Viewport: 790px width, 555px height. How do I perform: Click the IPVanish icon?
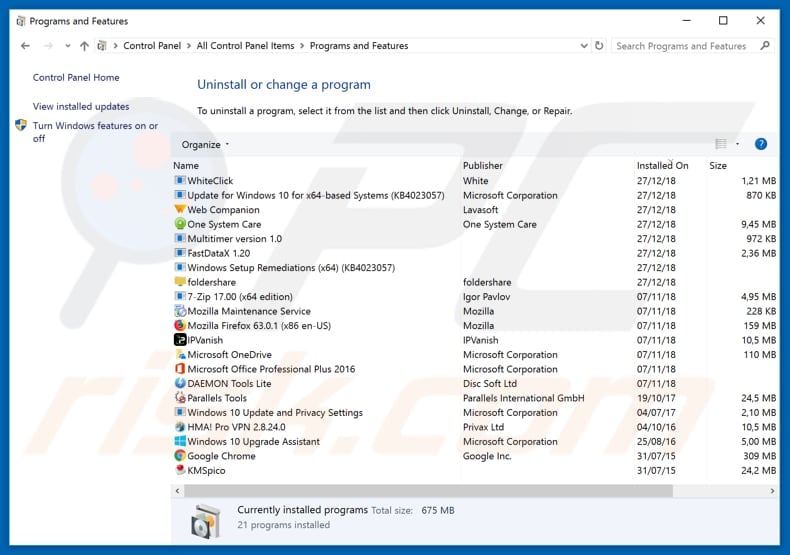[179, 339]
